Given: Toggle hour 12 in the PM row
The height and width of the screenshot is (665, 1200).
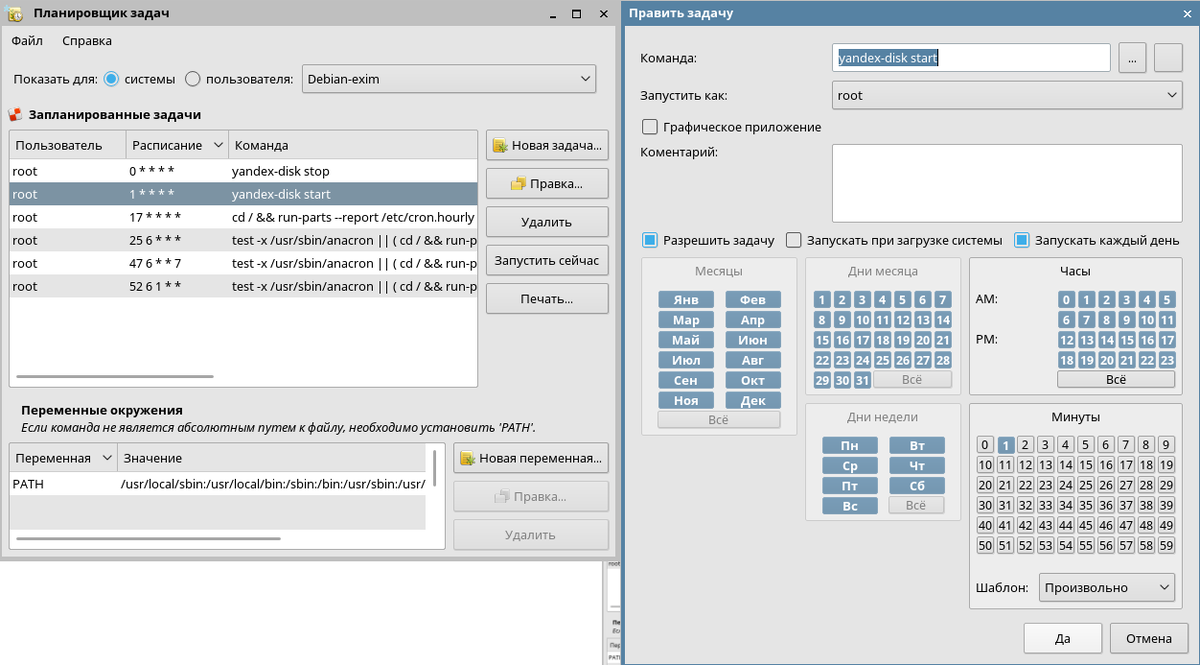Looking at the screenshot, I should [x=1067, y=340].
